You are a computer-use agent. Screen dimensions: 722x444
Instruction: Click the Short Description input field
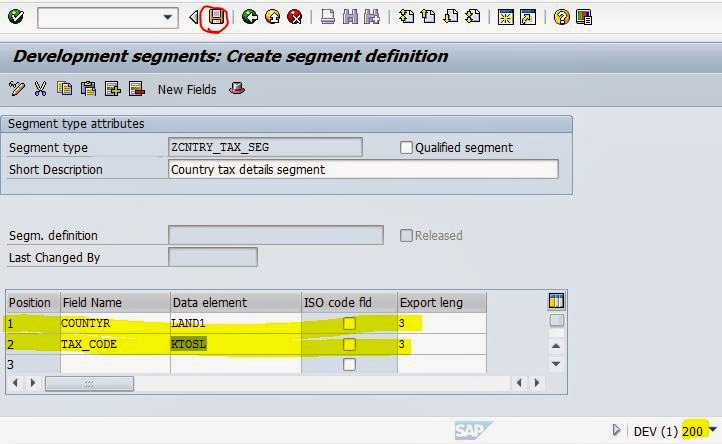tap(363, 169)
